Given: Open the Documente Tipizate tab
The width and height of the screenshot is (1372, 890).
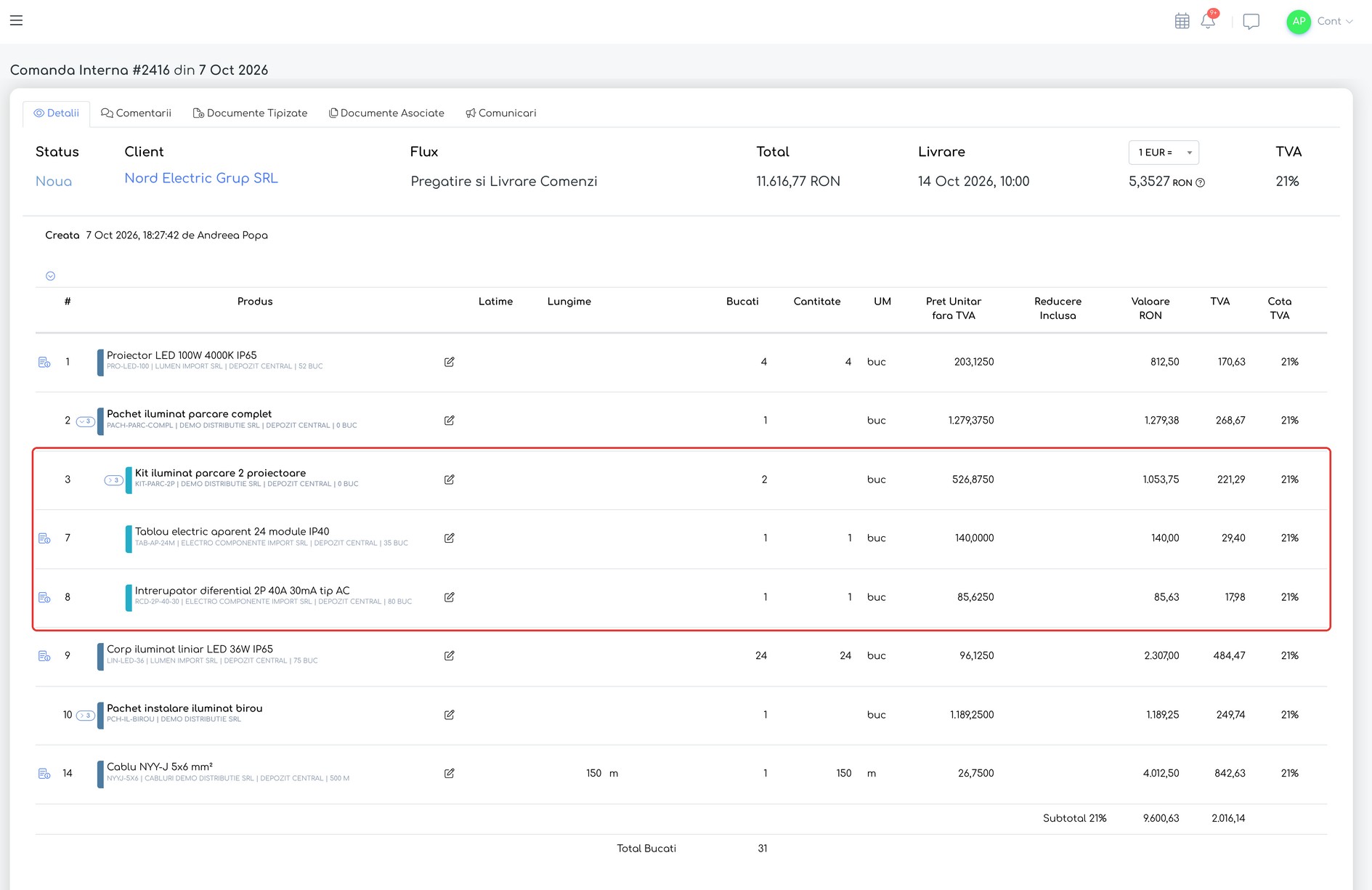Looking at the screenshot, I should (250, 113).
